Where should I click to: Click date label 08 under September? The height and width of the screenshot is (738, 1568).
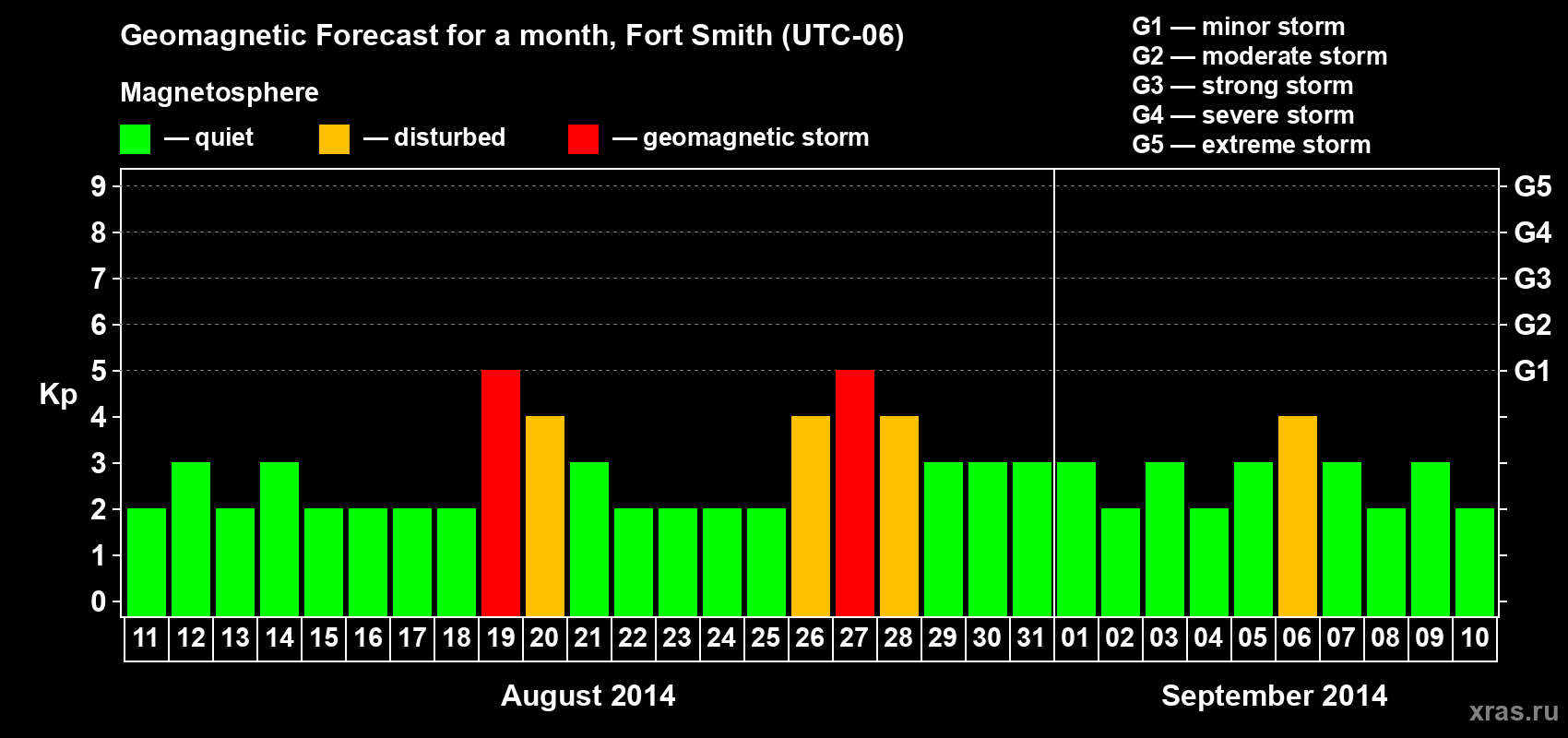point(1386,637)
